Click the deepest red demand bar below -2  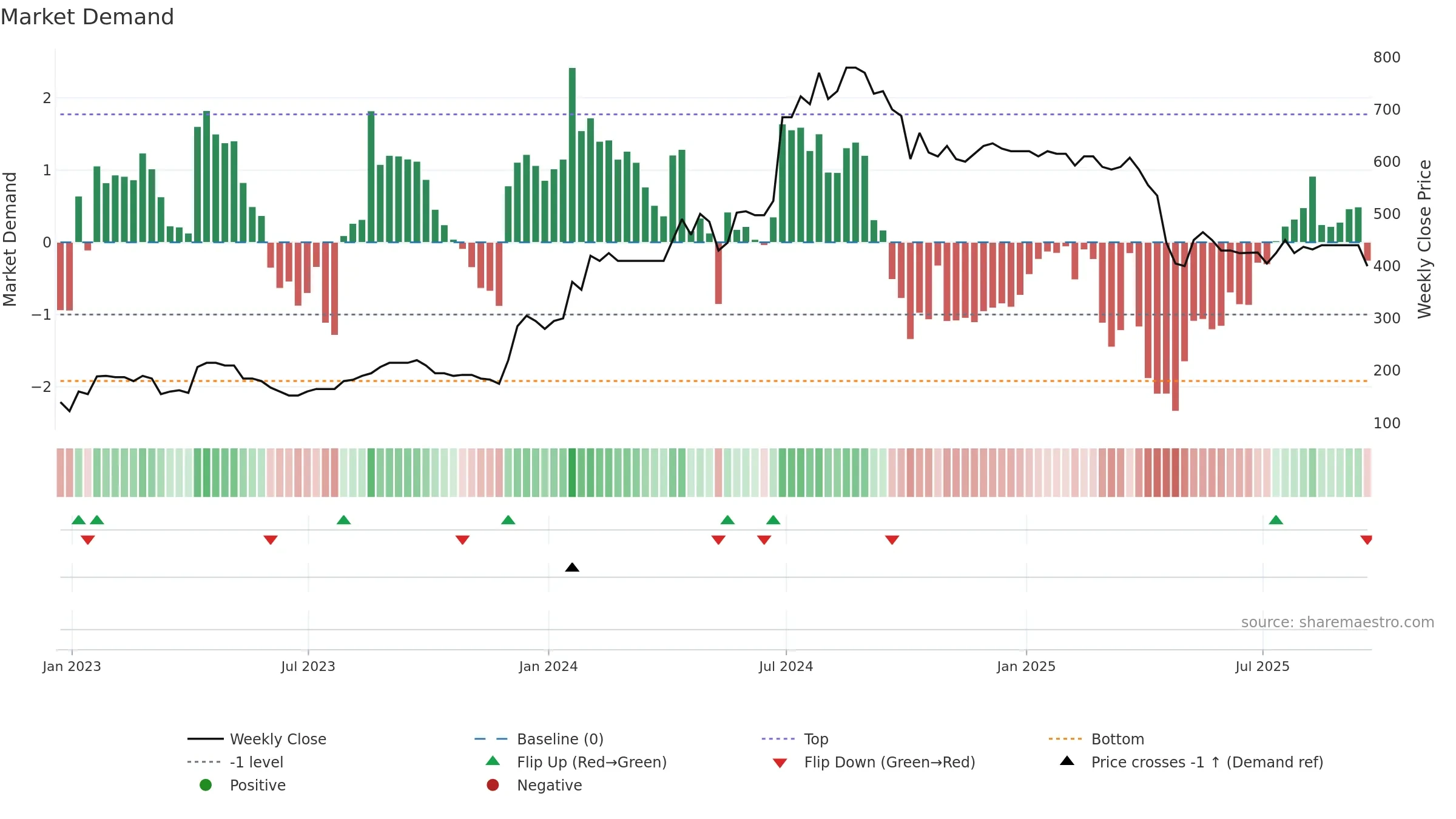pos(1175,326)
